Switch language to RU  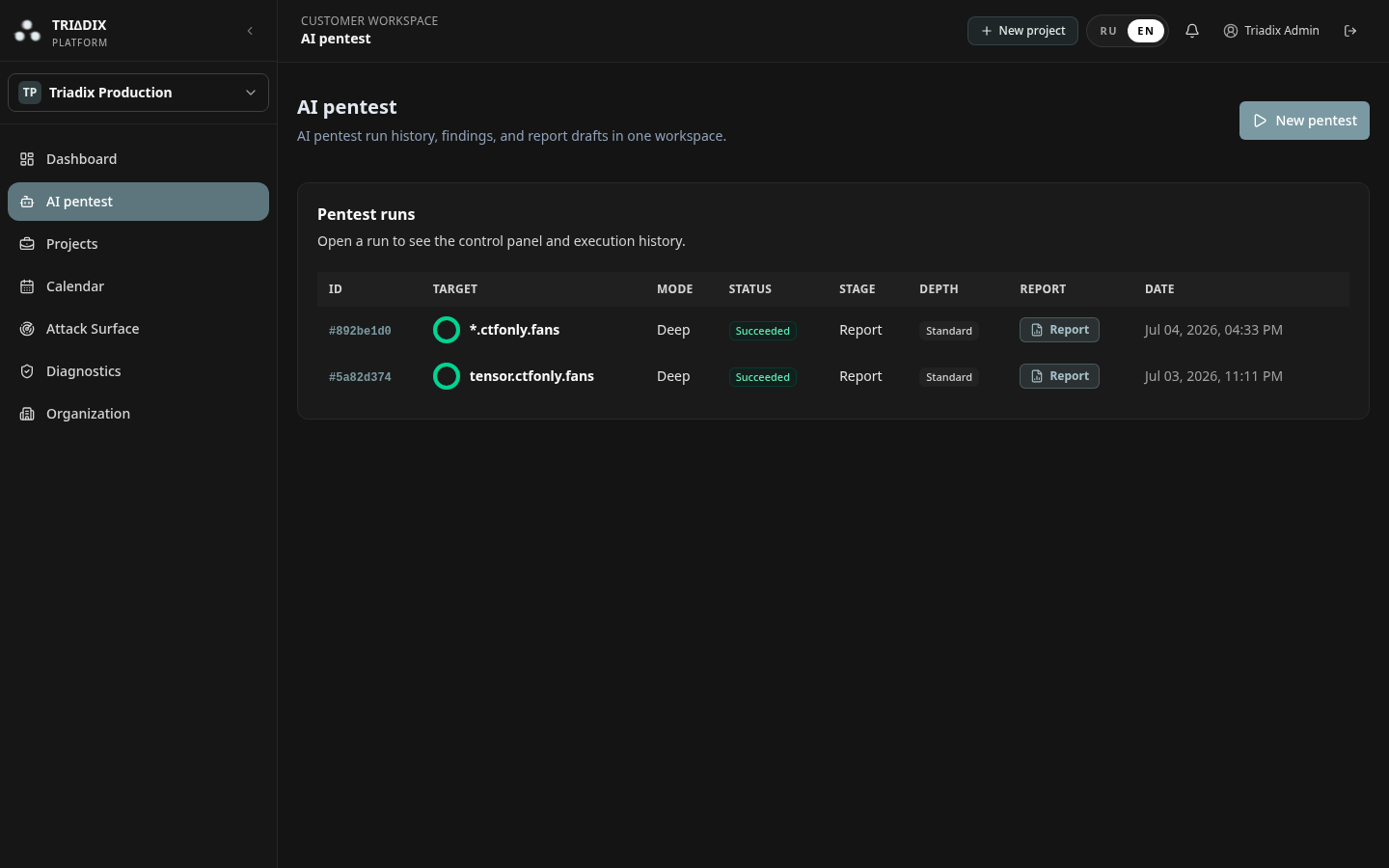point(1108,31)
